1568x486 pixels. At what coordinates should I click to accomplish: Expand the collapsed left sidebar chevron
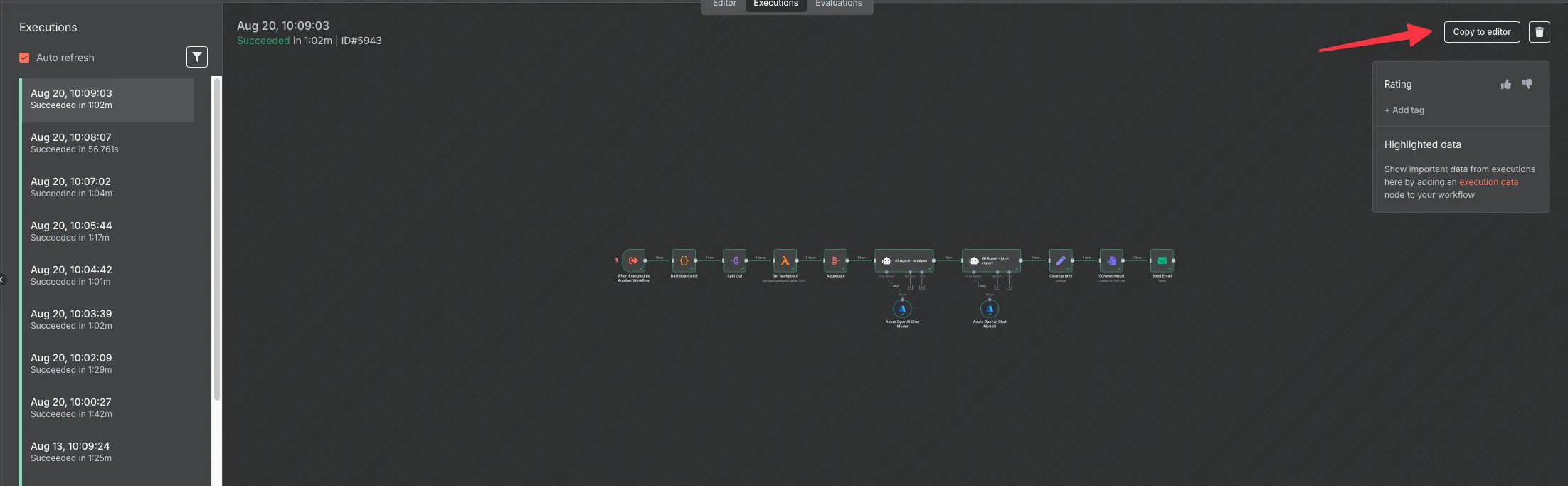(x=3, y=280)
